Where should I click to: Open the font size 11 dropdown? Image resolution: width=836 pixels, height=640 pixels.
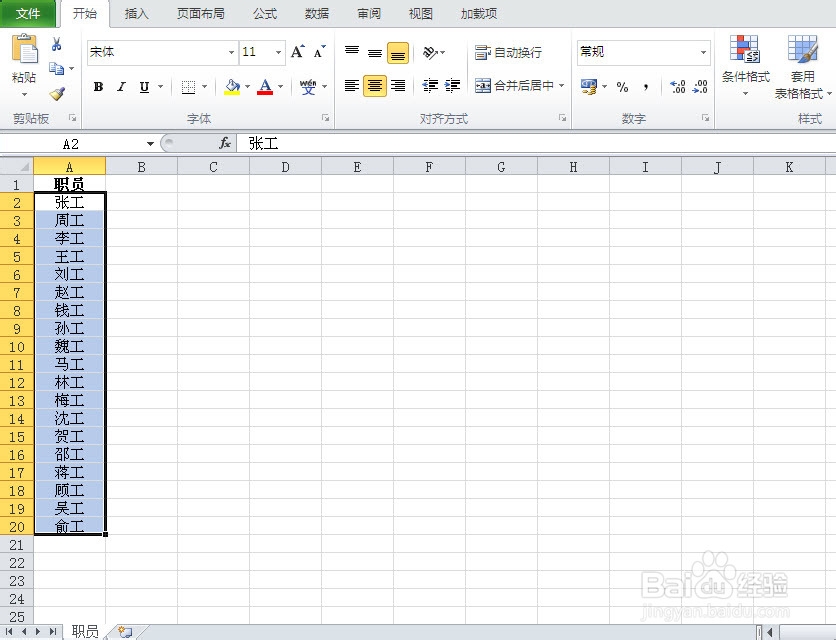coord(278,52)
